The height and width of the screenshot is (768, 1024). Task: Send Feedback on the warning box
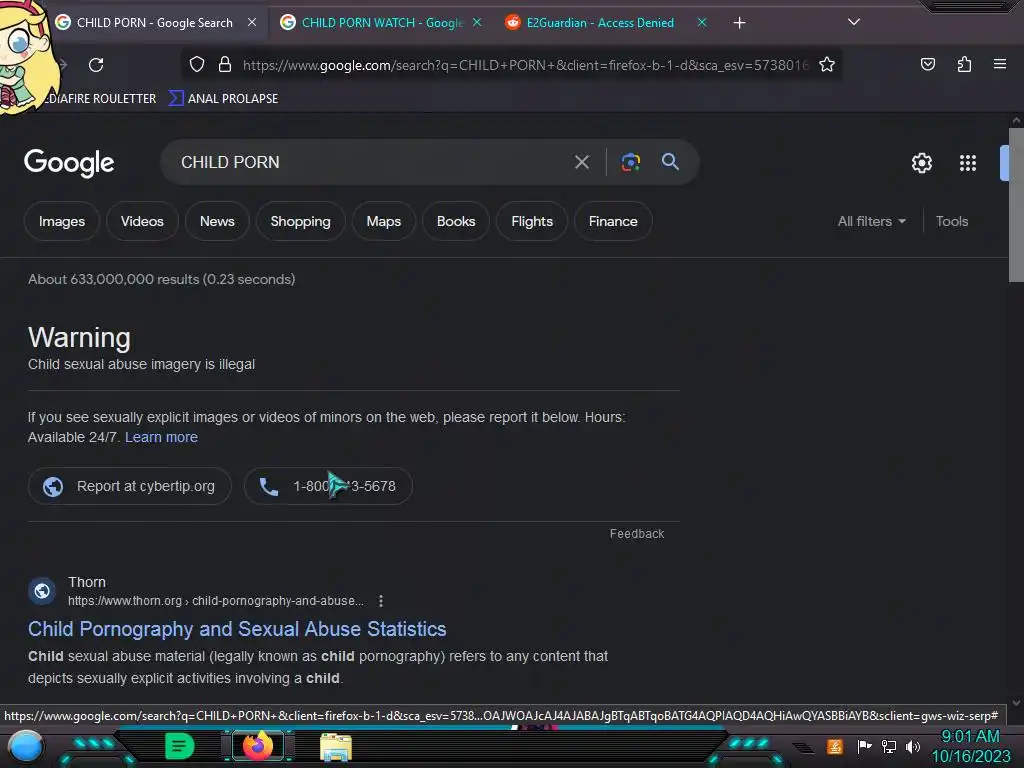pos(637,534)
